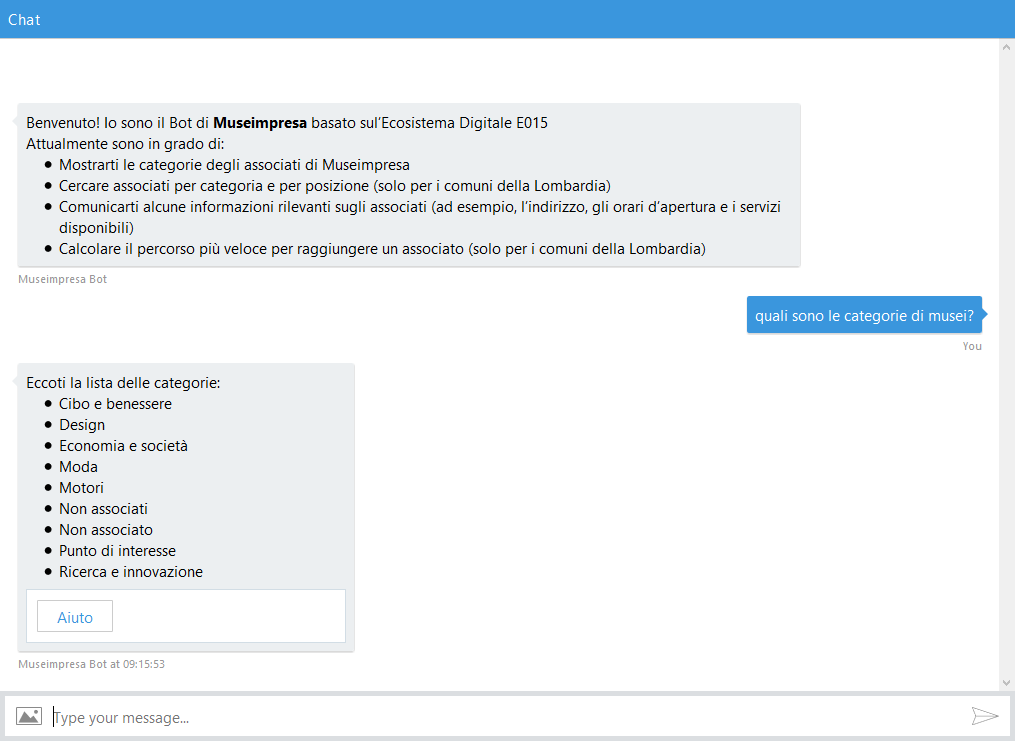Click the Design category entry

(x=82, y=425)
